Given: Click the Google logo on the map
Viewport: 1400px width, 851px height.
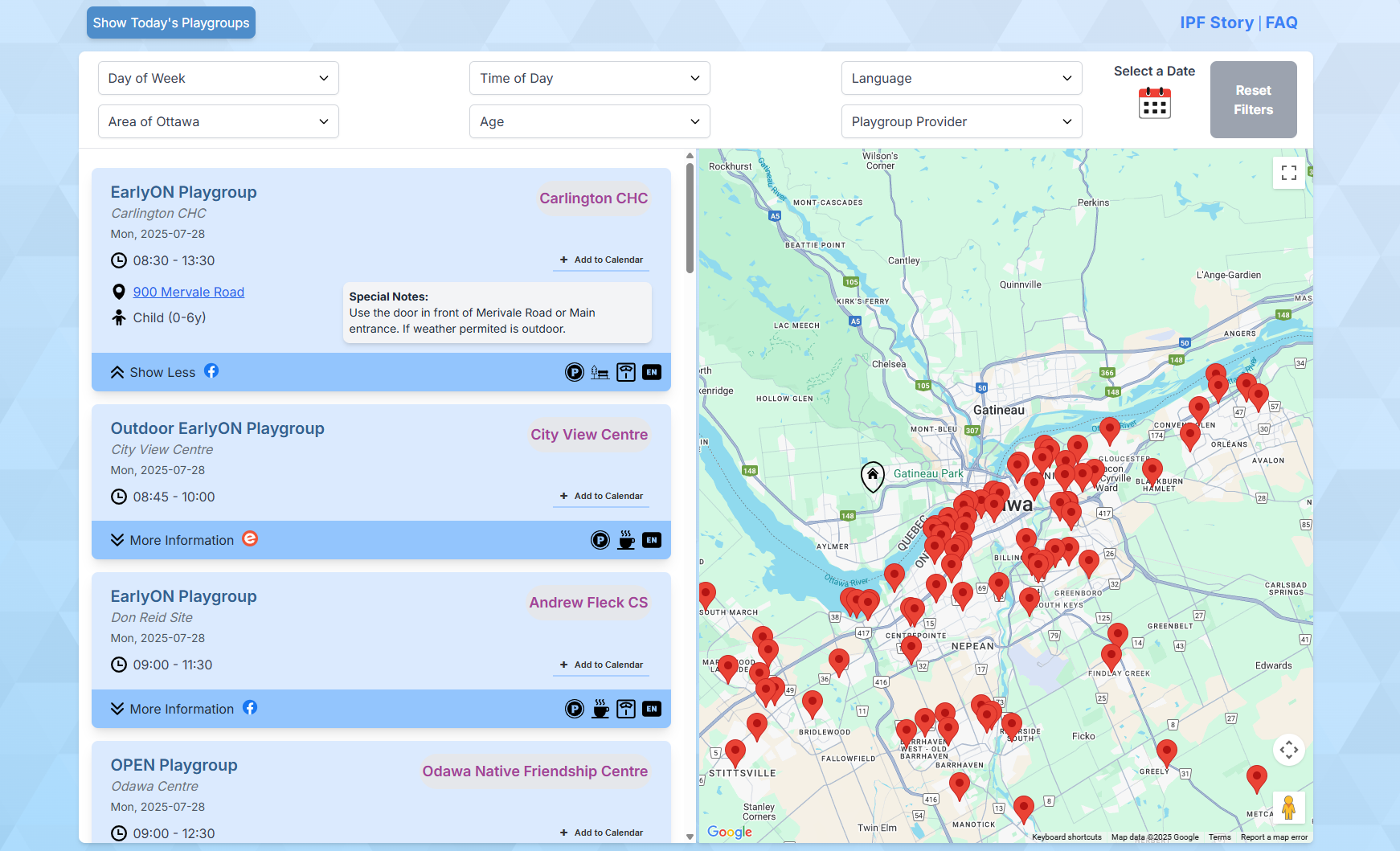Looking at the screenshot, I should coord(730,832).
